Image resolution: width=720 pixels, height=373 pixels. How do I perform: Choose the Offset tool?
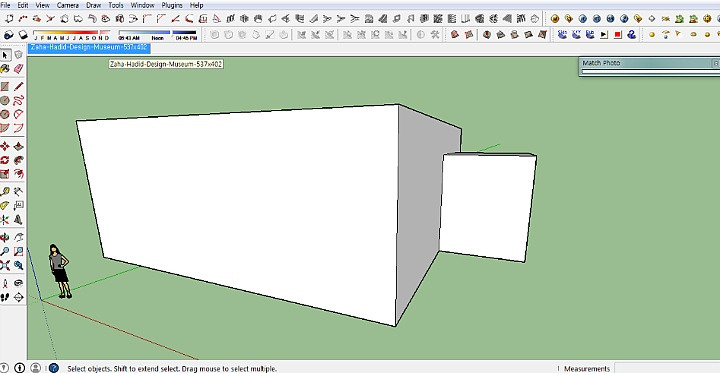click(x=18, y=174)
